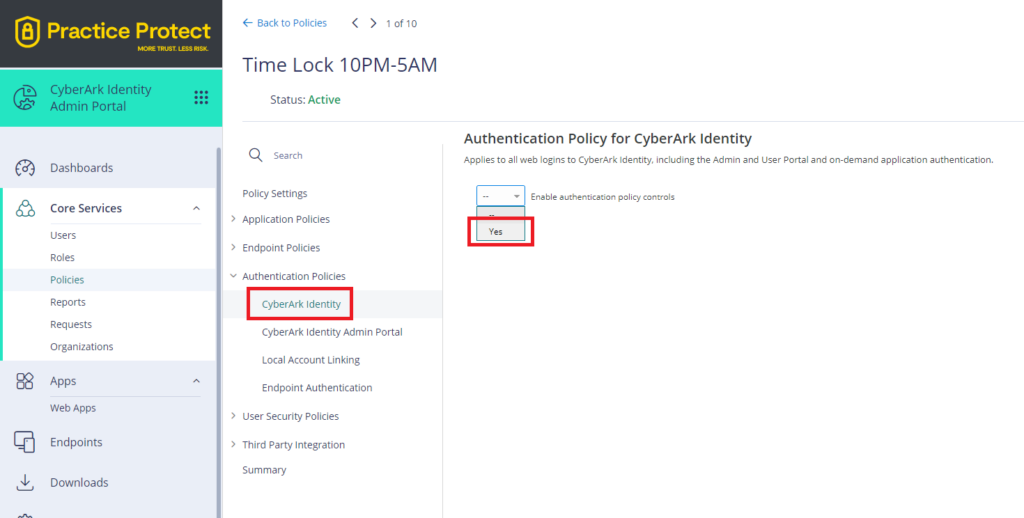
Task: Expand Endpoint Policies tree node
Action: click(x=233, y=248)
